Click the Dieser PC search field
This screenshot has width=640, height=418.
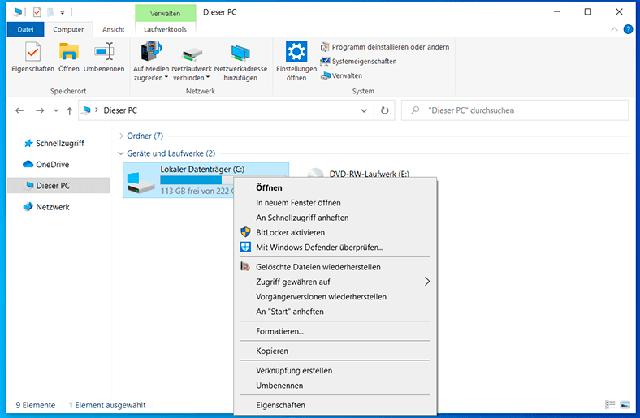[515, 111]
